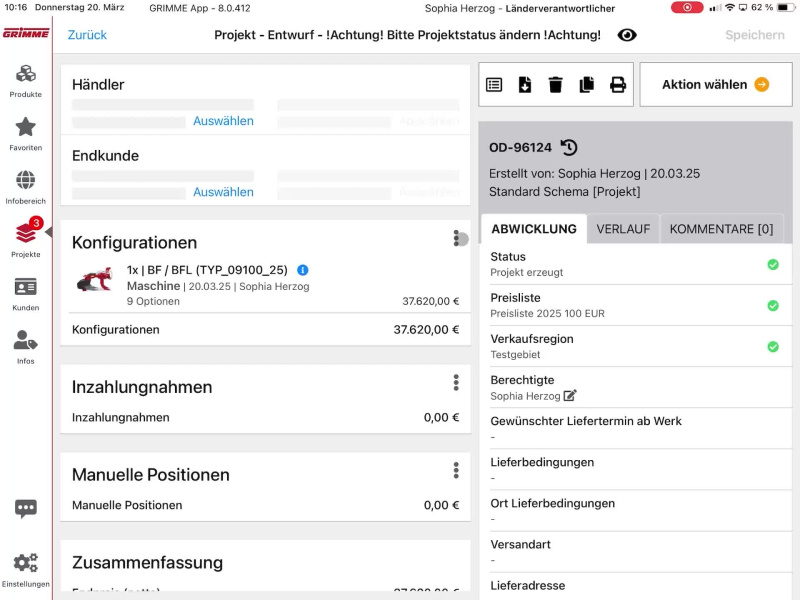Click the green check for Verkaufsregion
800x600 pixels.
tap(773, 347)
